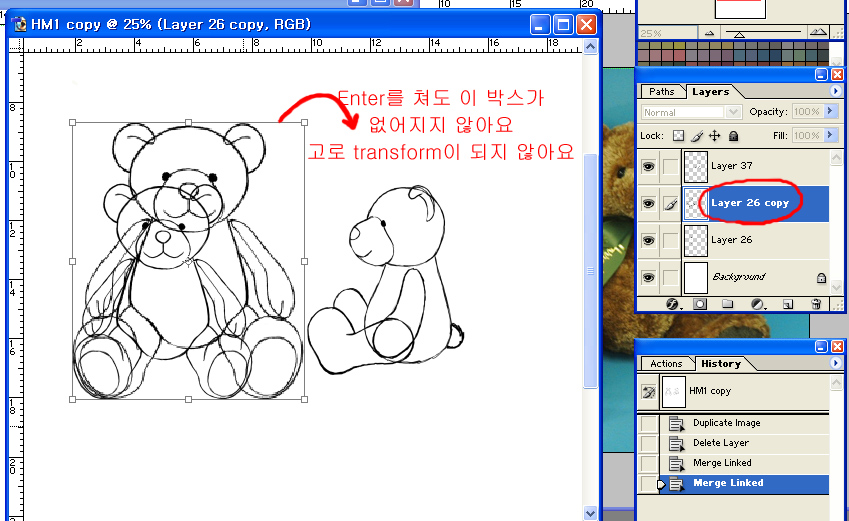Image resolution: width=849 pixels, height=521 pixels.
Task: Switch to the Paths tab
Action: pos(662,92)
